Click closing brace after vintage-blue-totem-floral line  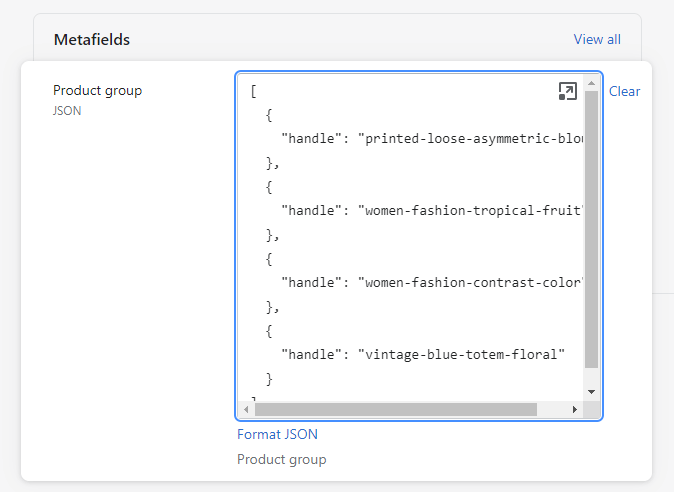[x=269, y=379]
